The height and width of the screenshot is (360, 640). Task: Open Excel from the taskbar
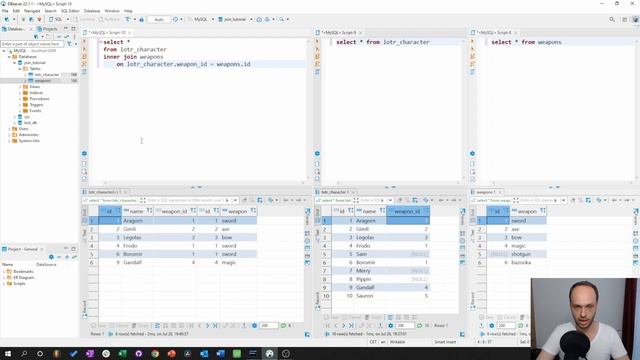122,353
